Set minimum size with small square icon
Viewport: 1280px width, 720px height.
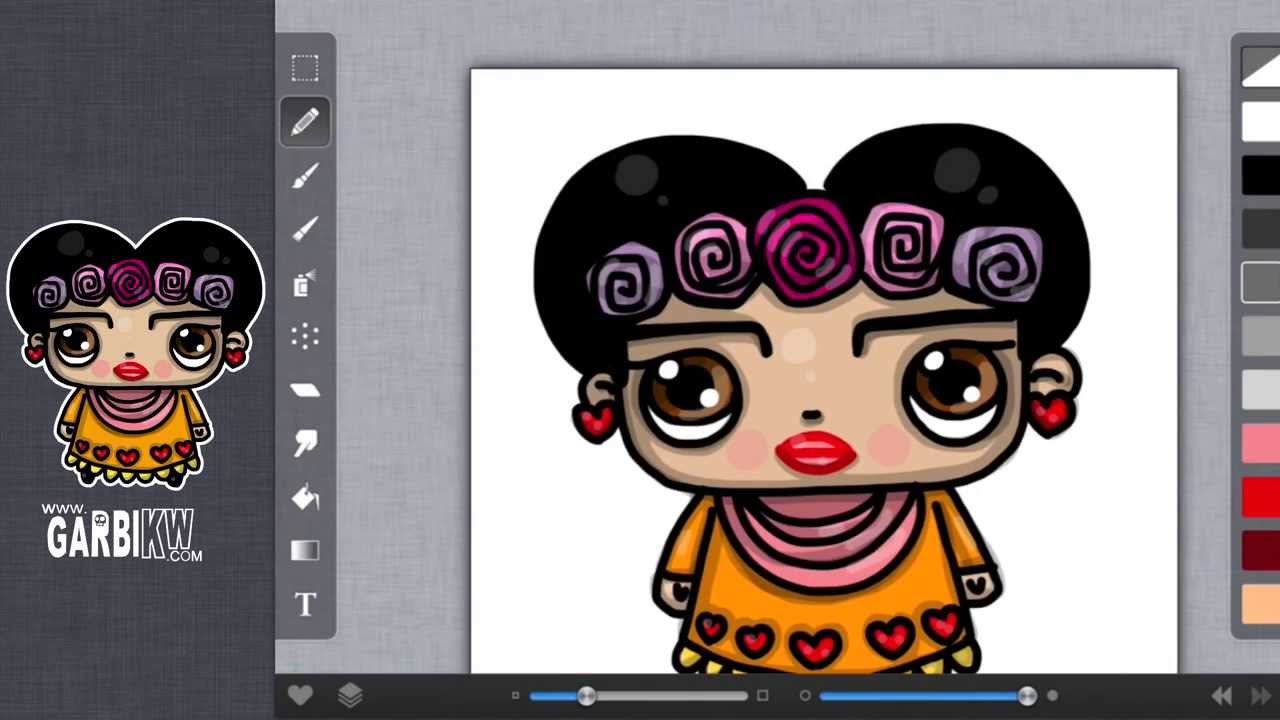pyautogui.click(x=515, y=696)
